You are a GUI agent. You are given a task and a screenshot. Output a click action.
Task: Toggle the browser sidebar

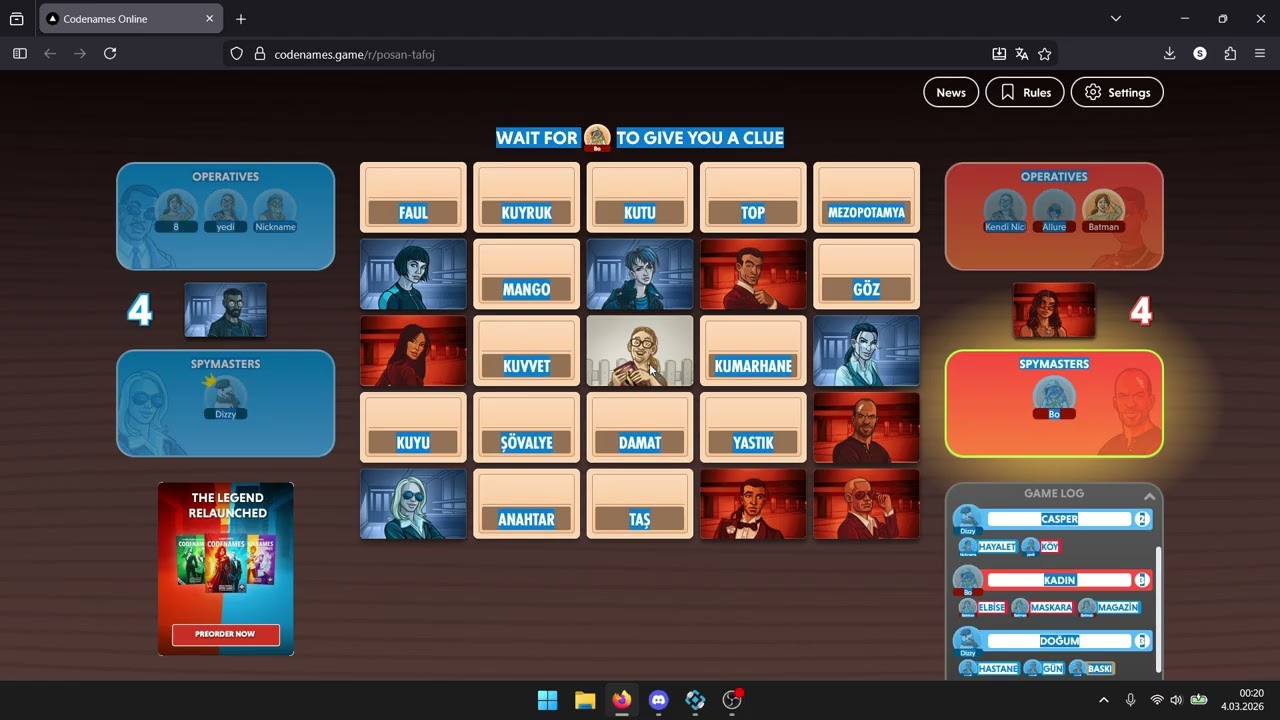point(19,54)
